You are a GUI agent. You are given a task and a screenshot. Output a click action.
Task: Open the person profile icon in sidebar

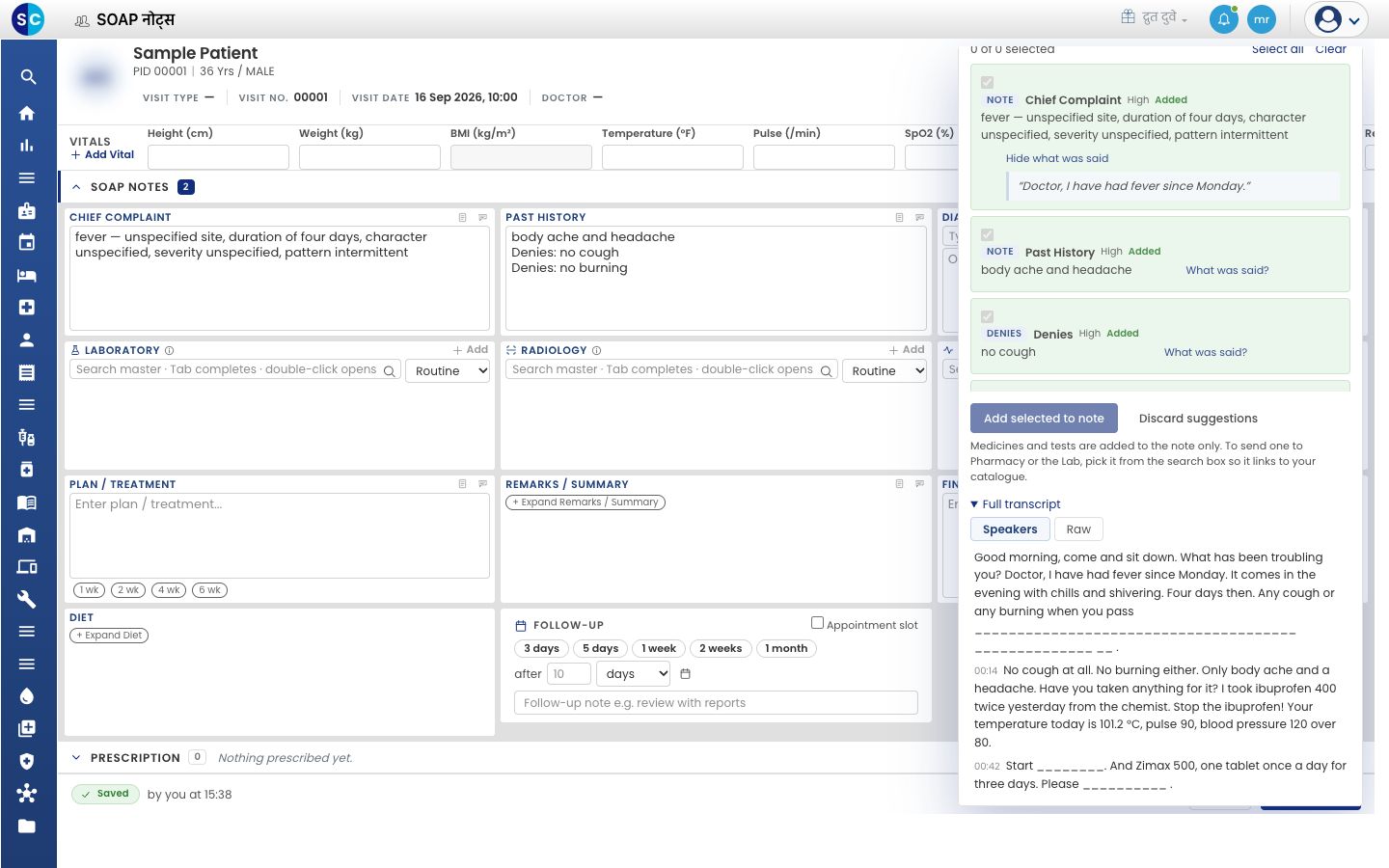[27, 339]
